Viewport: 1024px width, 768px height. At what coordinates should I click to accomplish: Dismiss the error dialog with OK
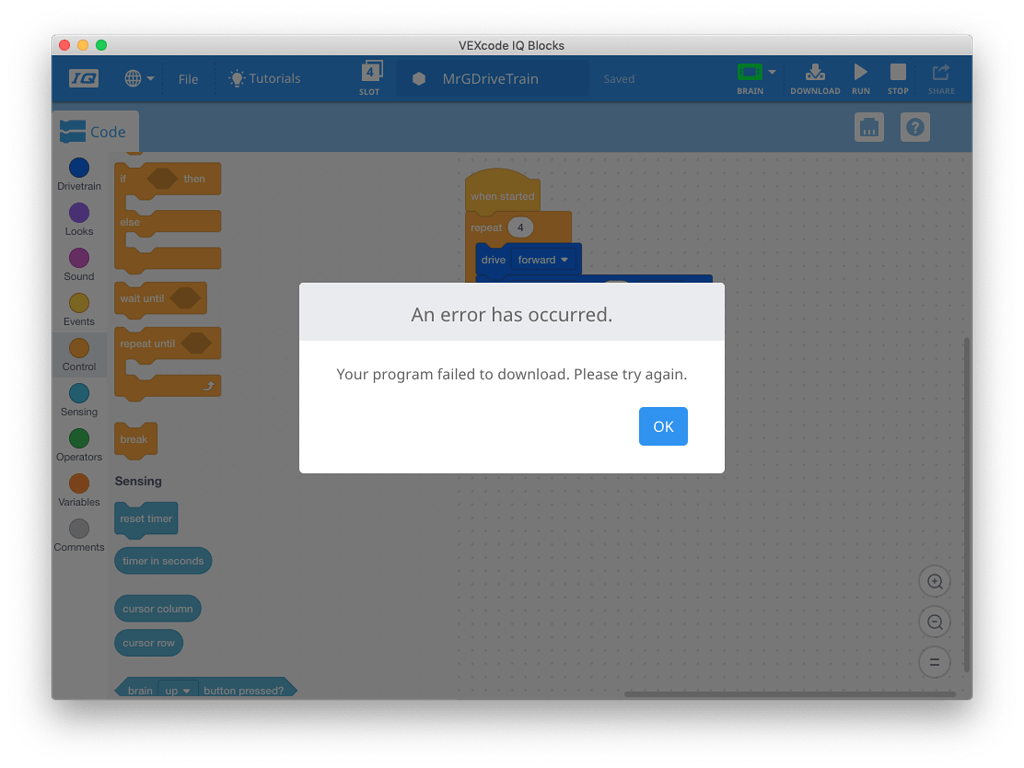[x=663, y=426]
